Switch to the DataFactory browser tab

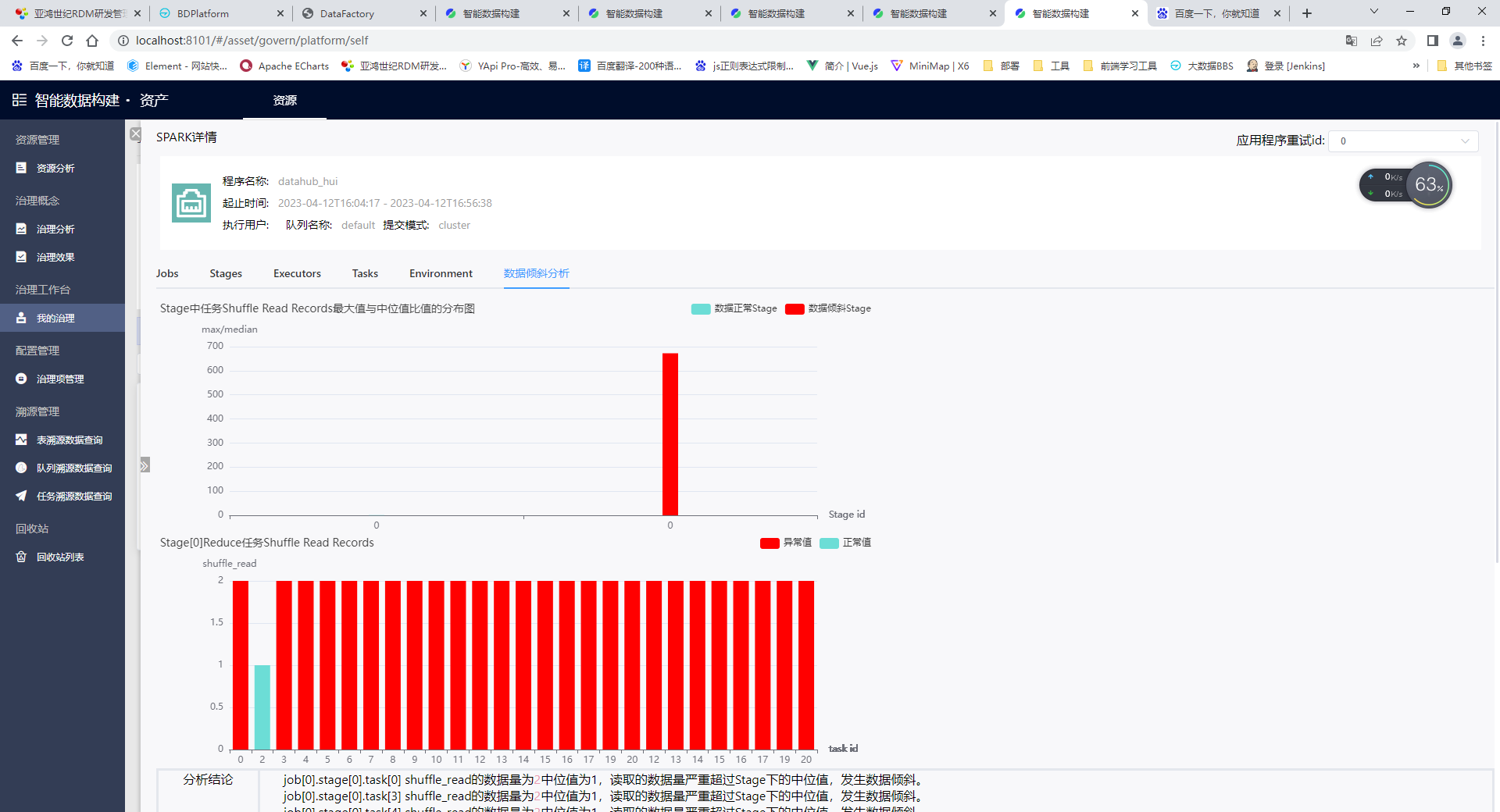(363, 13)
